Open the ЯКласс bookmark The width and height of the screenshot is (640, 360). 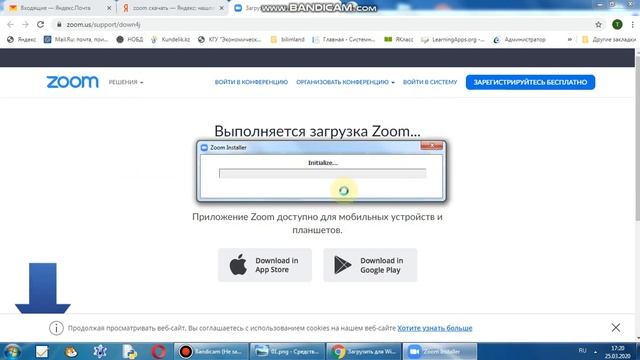tap(399, 40)
